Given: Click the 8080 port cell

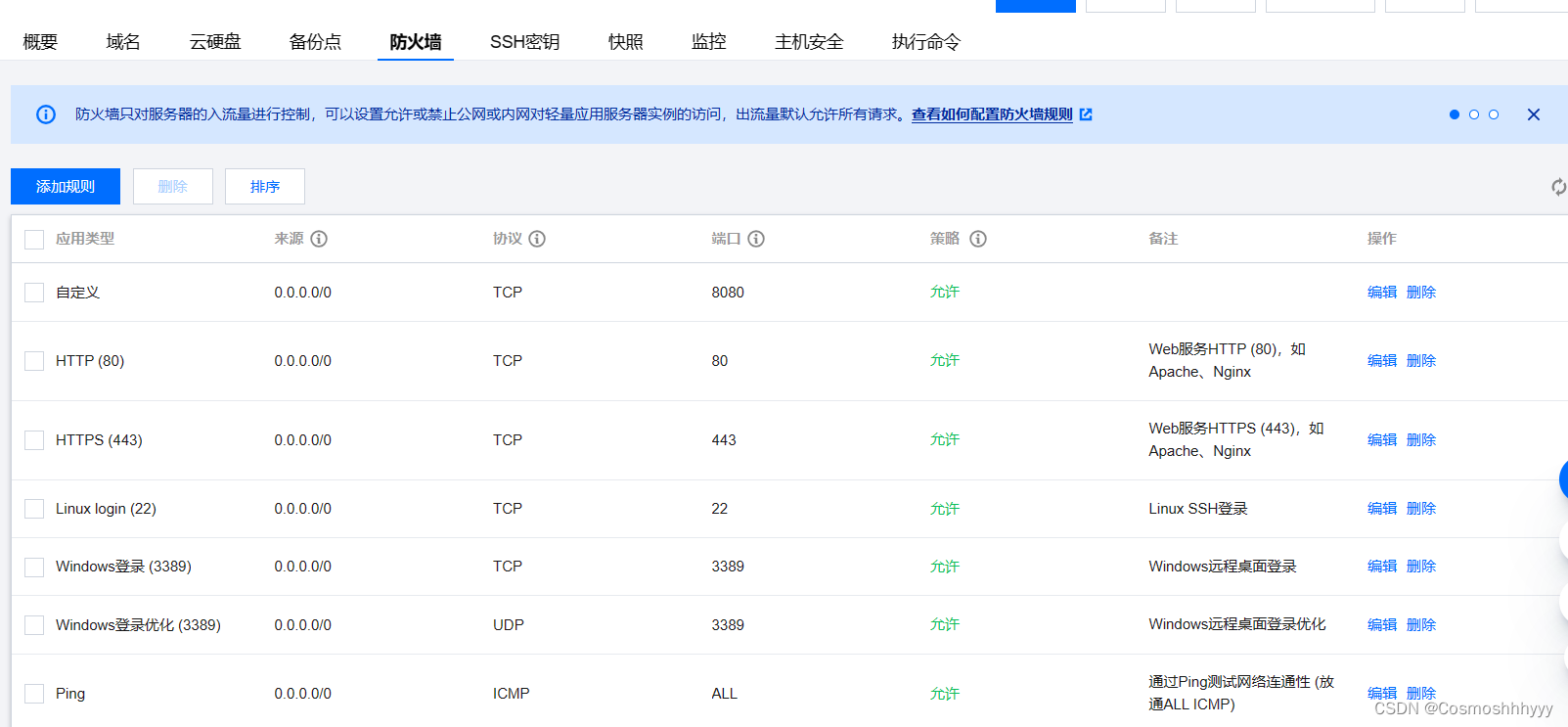Looking at the screenshot, I should tap(728, 293).
